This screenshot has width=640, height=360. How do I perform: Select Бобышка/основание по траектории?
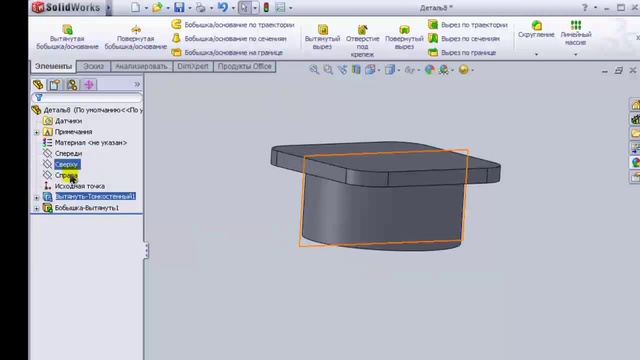tap(233, 25)
